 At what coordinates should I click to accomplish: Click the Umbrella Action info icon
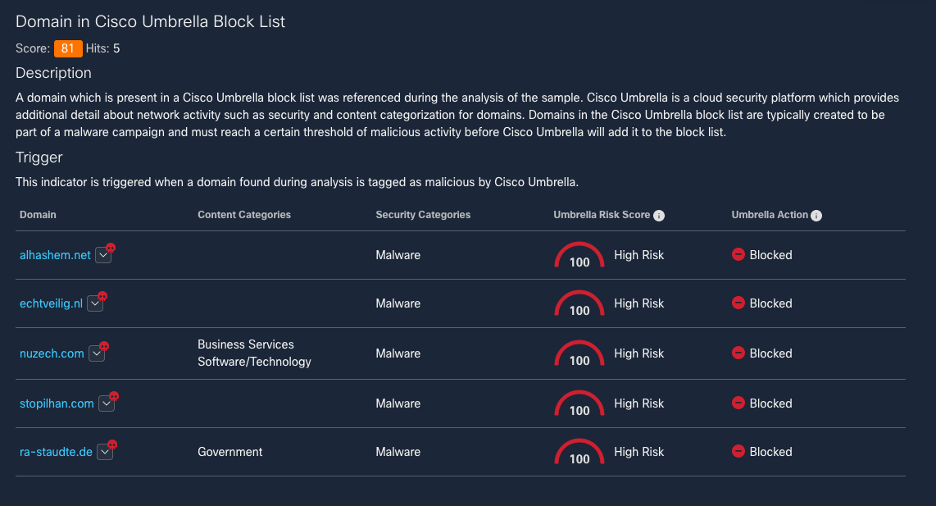pos(816,215)
